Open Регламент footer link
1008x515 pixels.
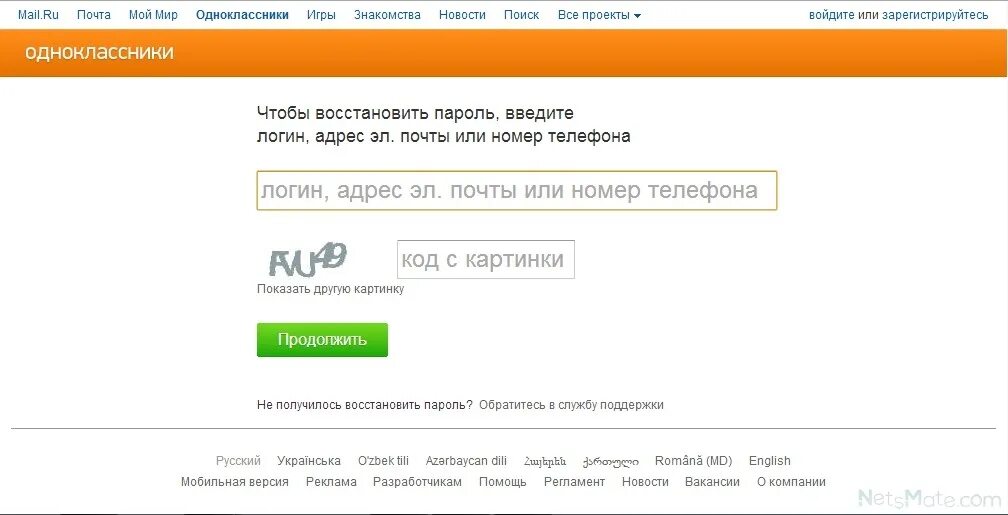[x=574, y=482]
